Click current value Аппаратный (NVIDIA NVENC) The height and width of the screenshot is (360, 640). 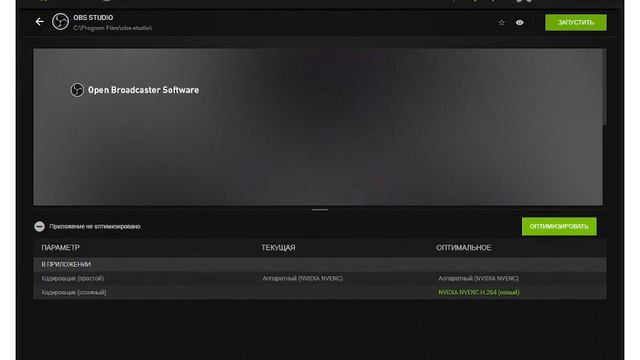(302, 278)
